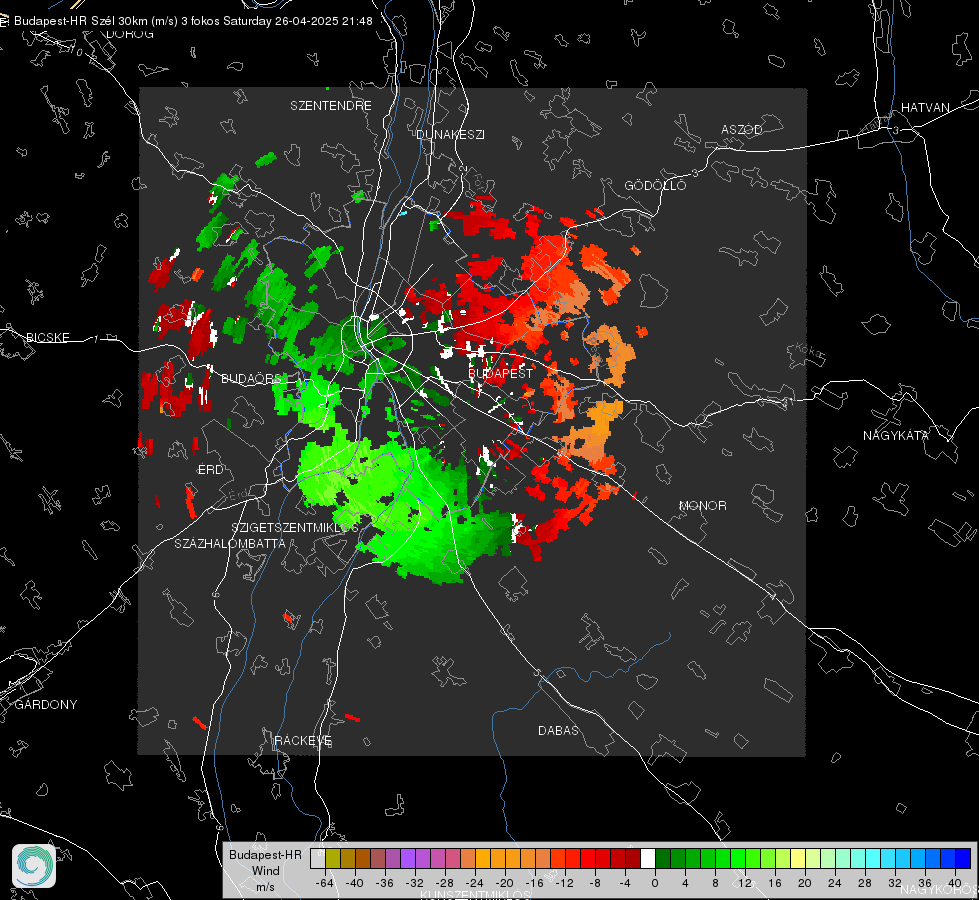Select the BUDAPEST city label
979x900 pixels.
click(x=500, y=373)
